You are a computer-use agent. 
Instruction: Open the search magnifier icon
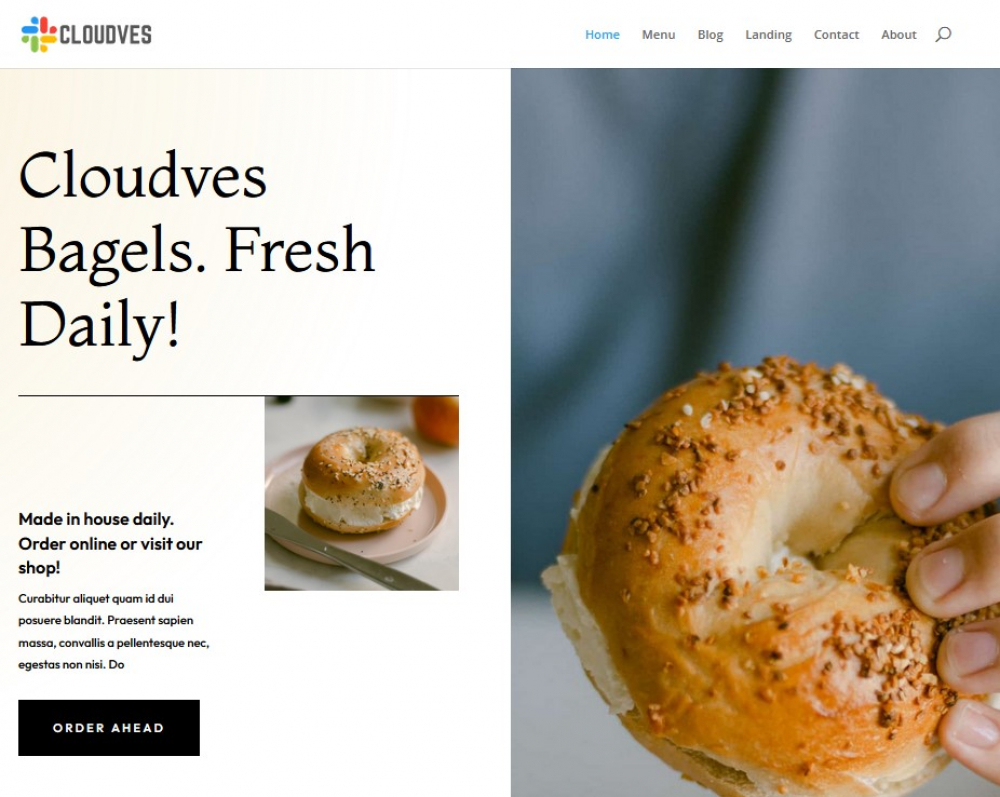[943, 34]
